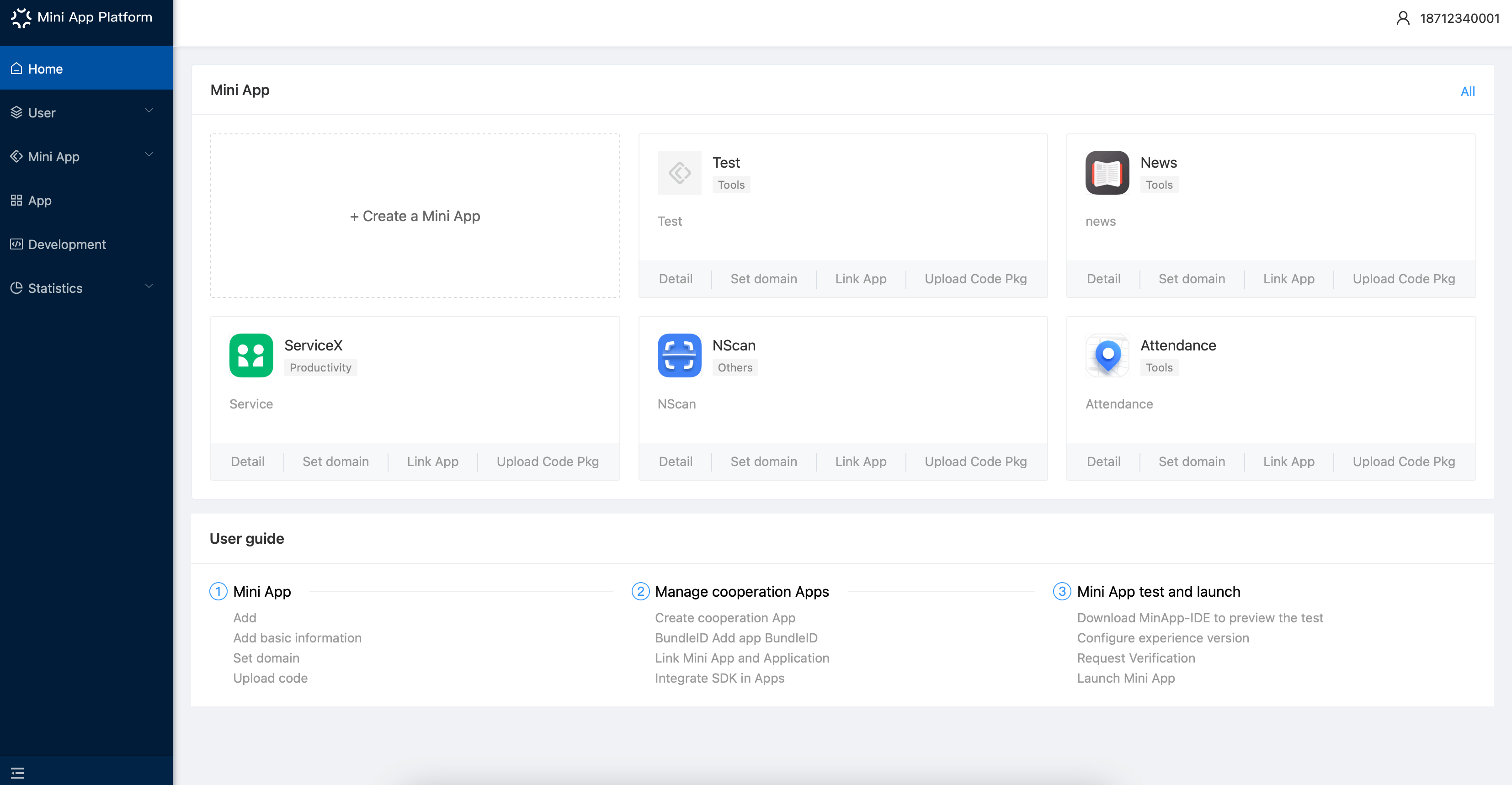The image size is (1512, 785).
Task: Open the App menu item
Action: (x=86, y=200)
